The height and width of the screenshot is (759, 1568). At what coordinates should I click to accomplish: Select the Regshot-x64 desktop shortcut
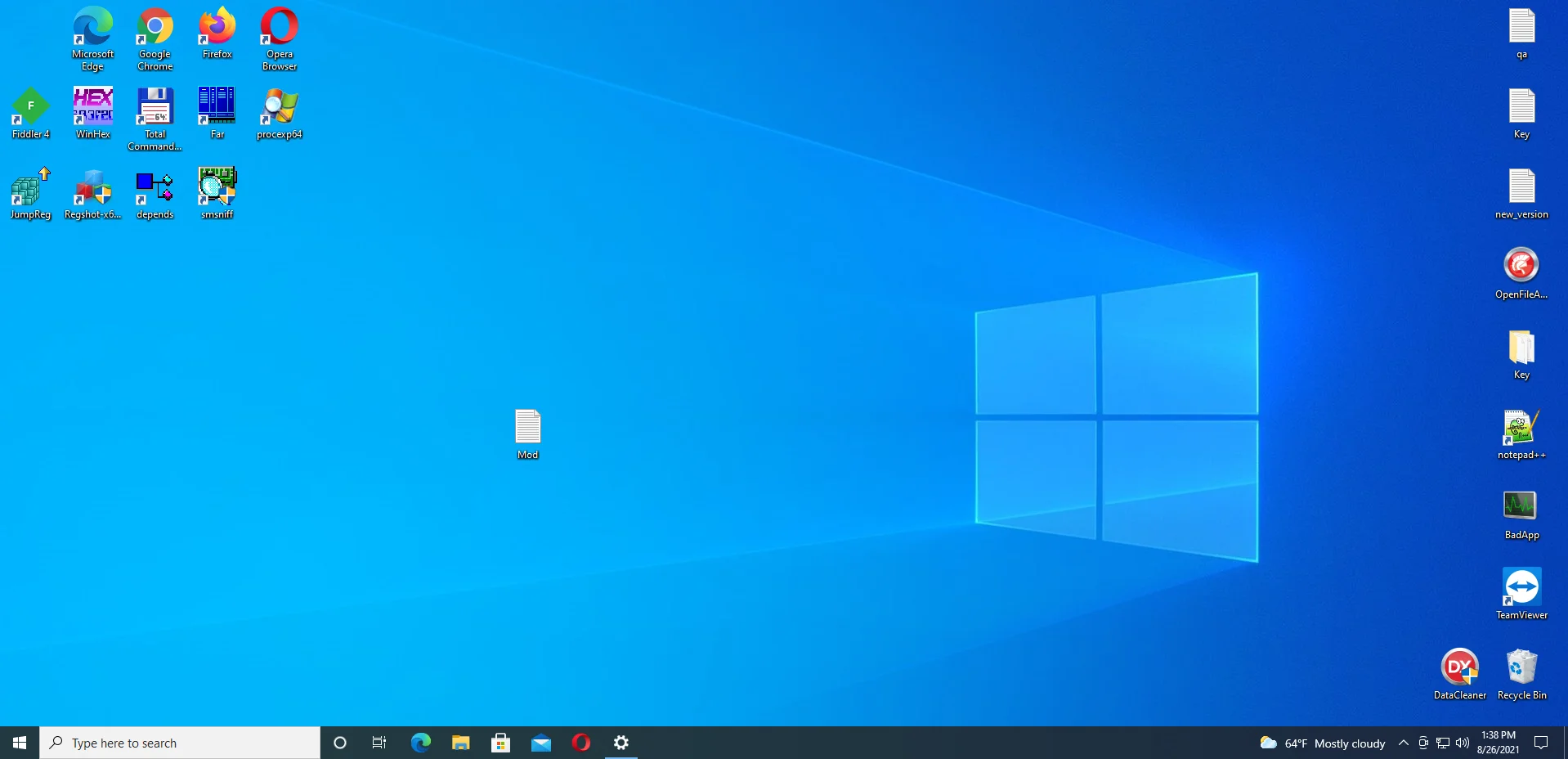92,193
